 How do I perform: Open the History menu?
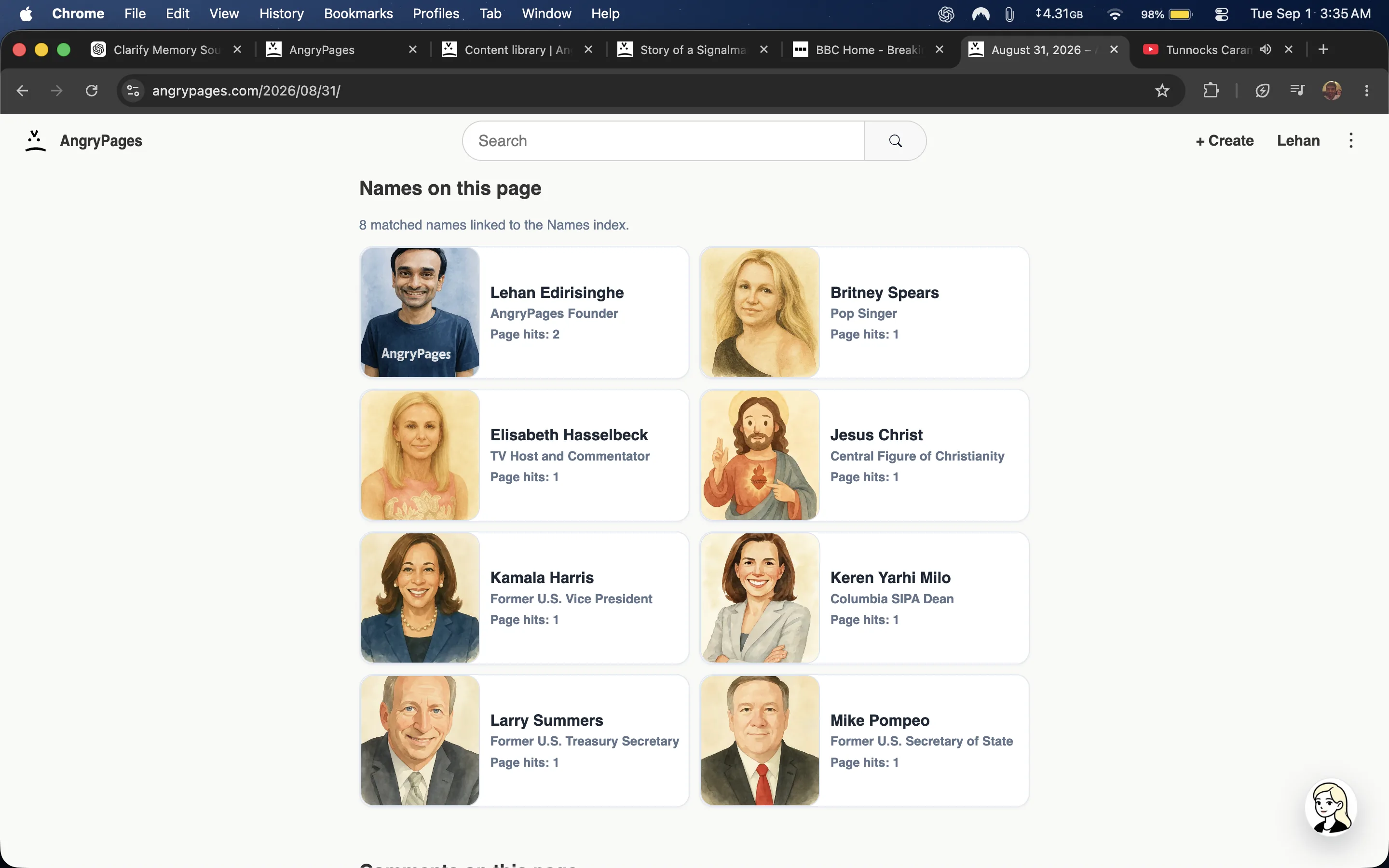coord(281,14)
